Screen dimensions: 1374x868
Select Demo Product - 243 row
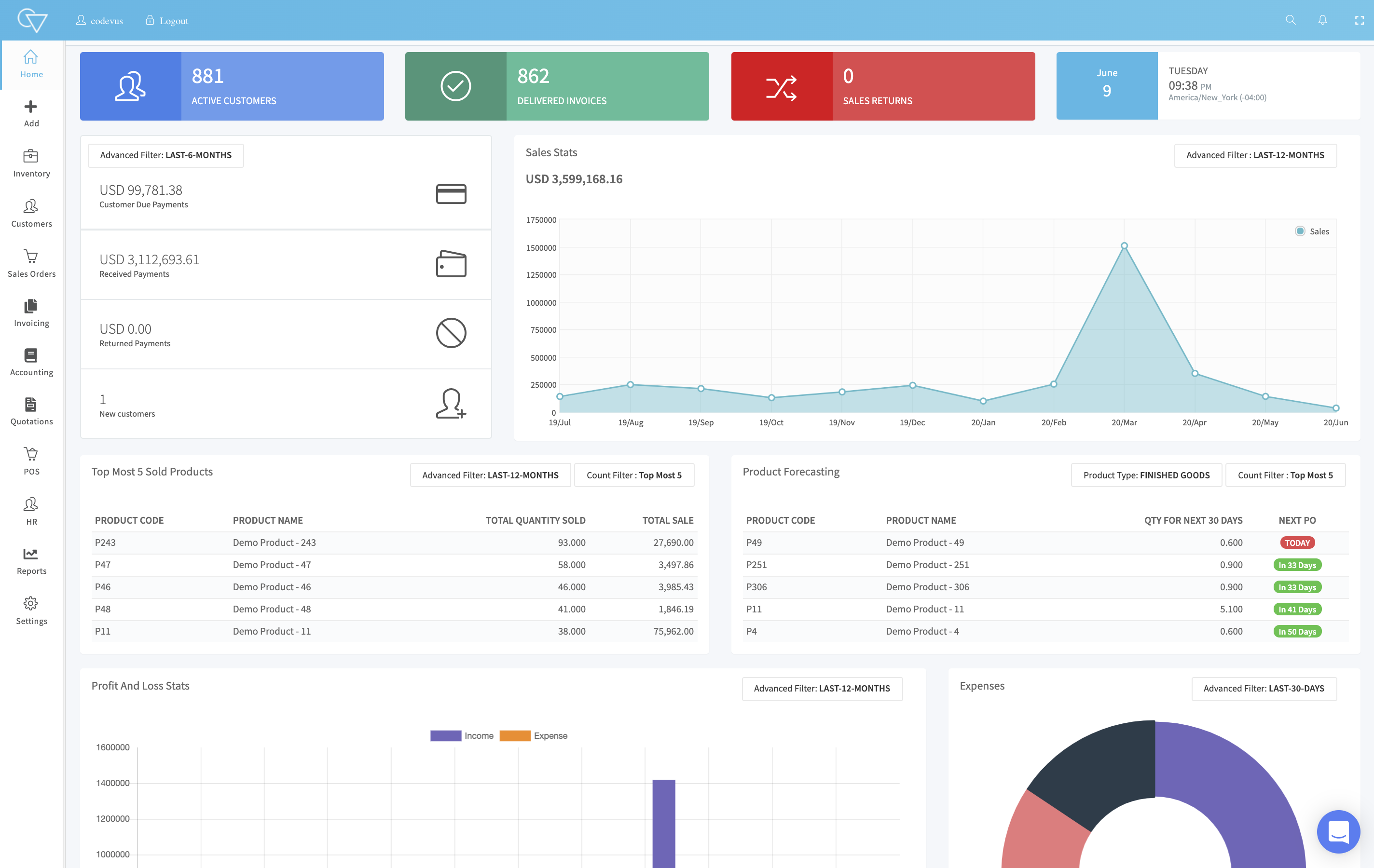tap(394, 543)
